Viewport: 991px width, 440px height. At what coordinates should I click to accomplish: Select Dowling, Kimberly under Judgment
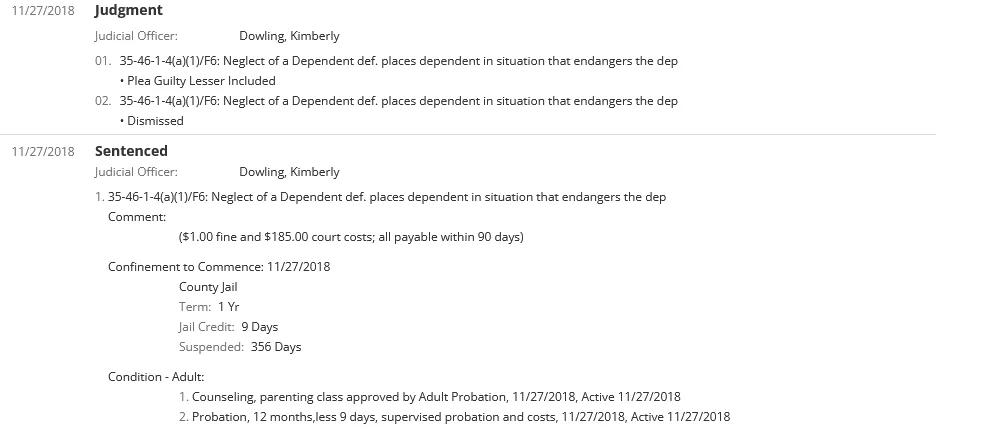(x=289, y=36)
